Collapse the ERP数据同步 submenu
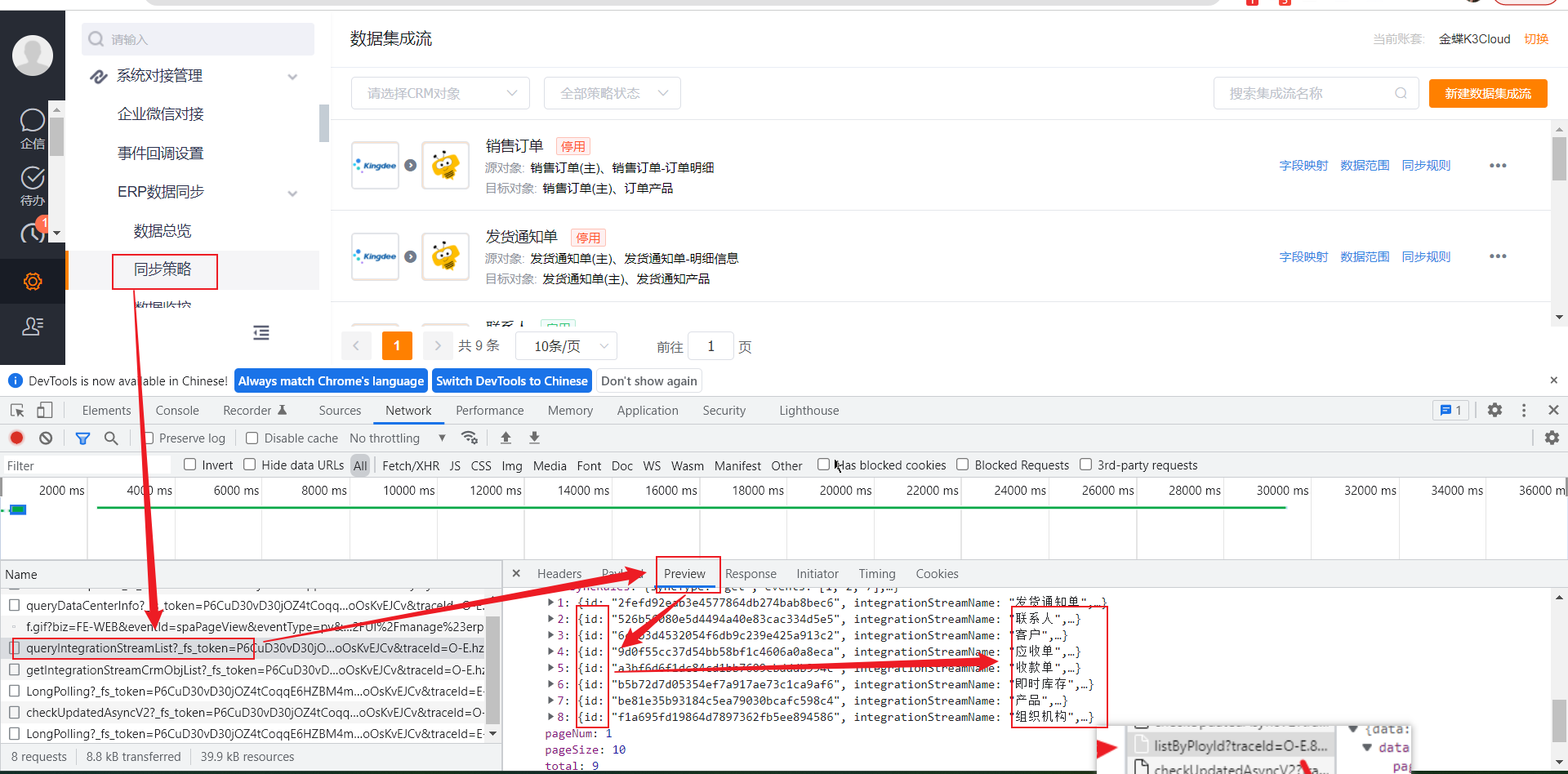 (292, 193)
